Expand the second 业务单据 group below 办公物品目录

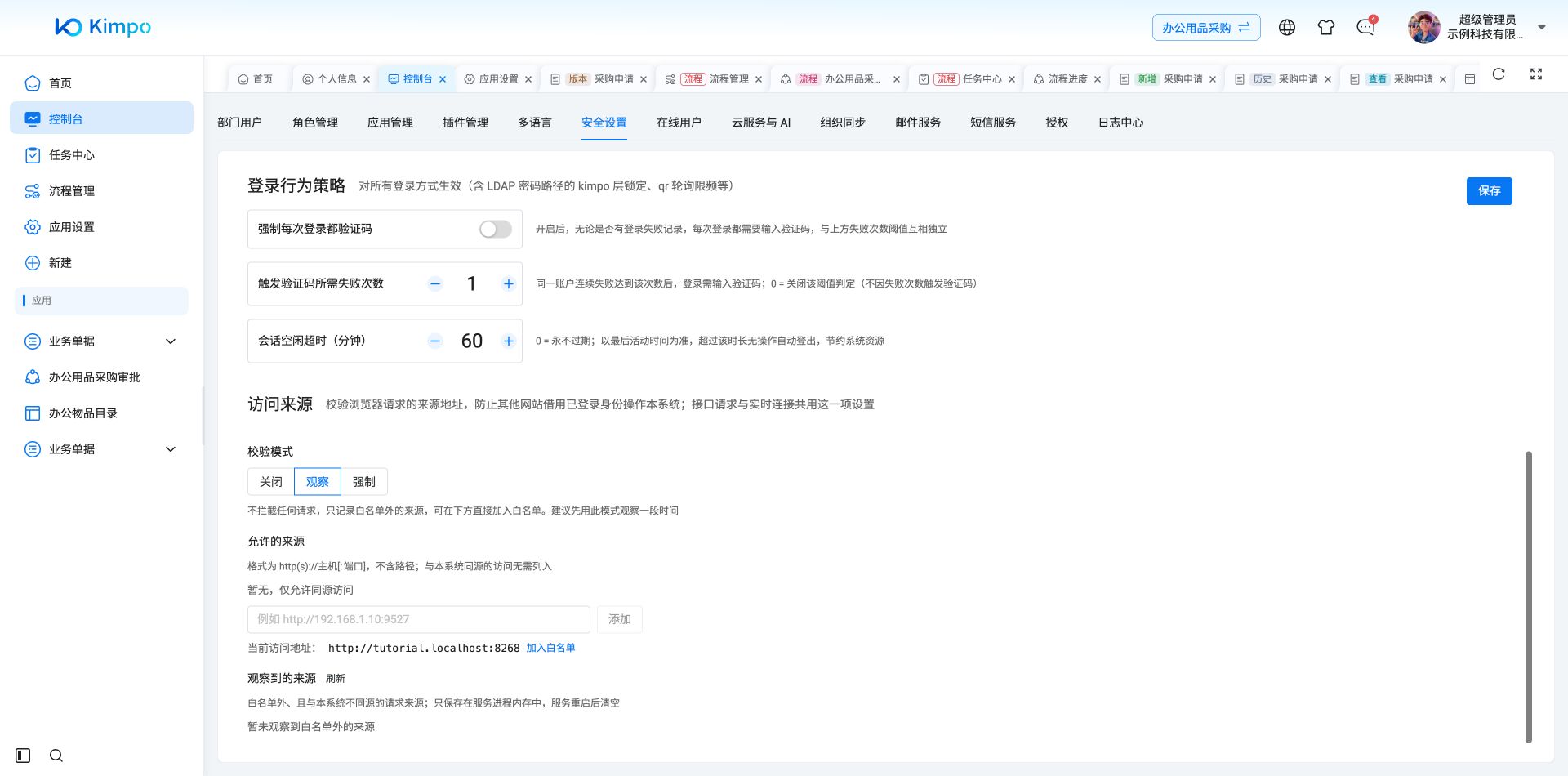[x=101, y=449]
